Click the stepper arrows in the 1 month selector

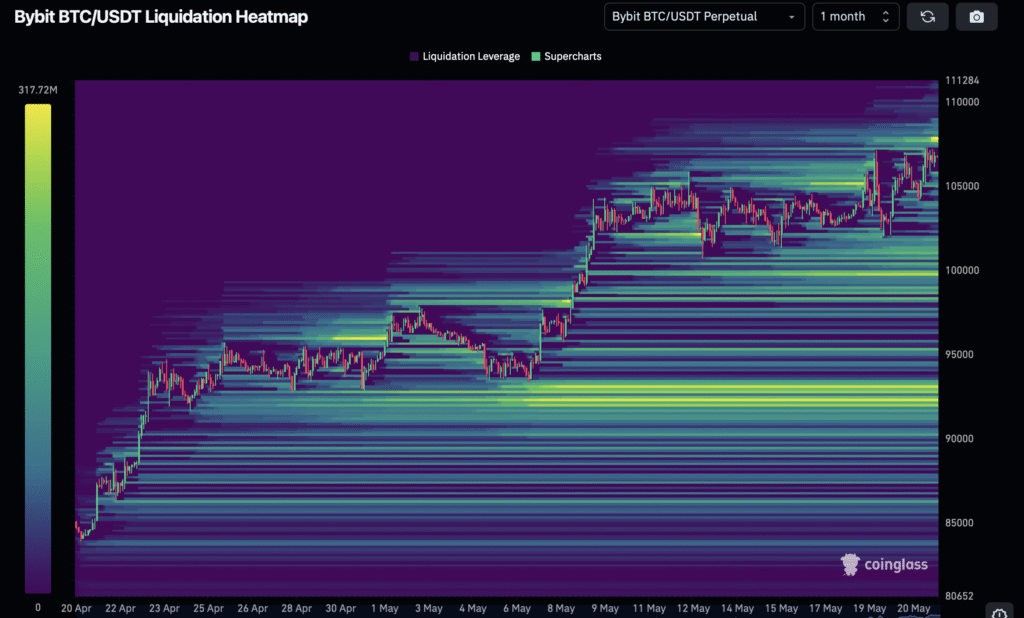coord(886,17)
